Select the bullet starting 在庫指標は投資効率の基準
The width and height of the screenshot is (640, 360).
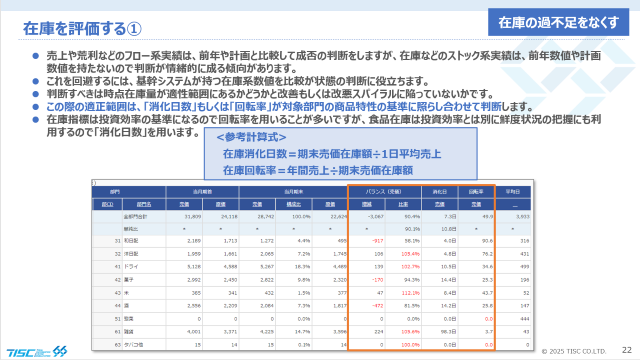(323, 126)
